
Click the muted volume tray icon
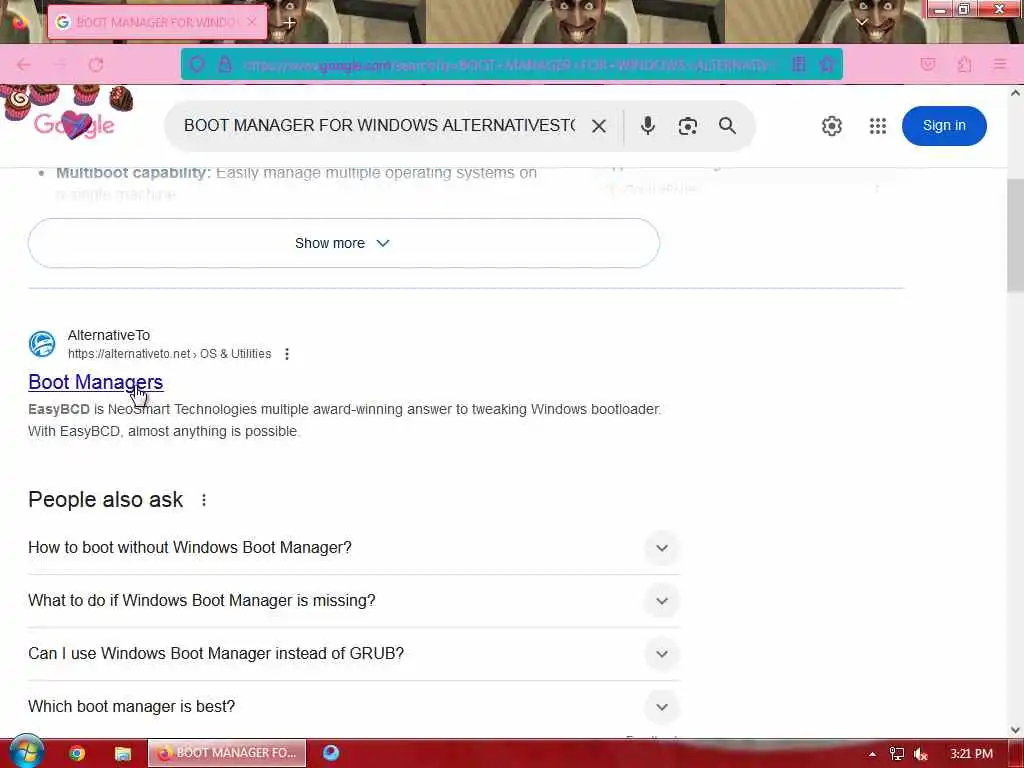pyautogui.click(x=921, y=754)
